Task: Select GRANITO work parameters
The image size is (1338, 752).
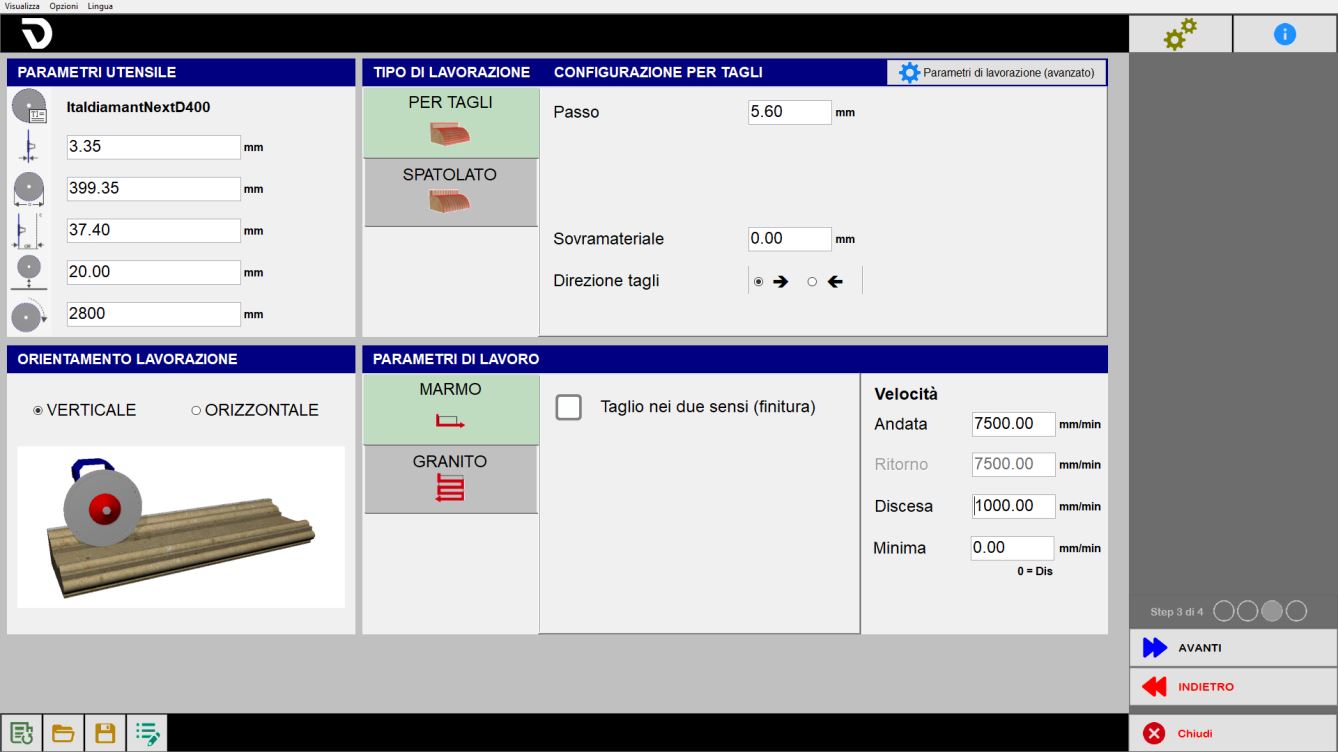Action: pos(451,479)
